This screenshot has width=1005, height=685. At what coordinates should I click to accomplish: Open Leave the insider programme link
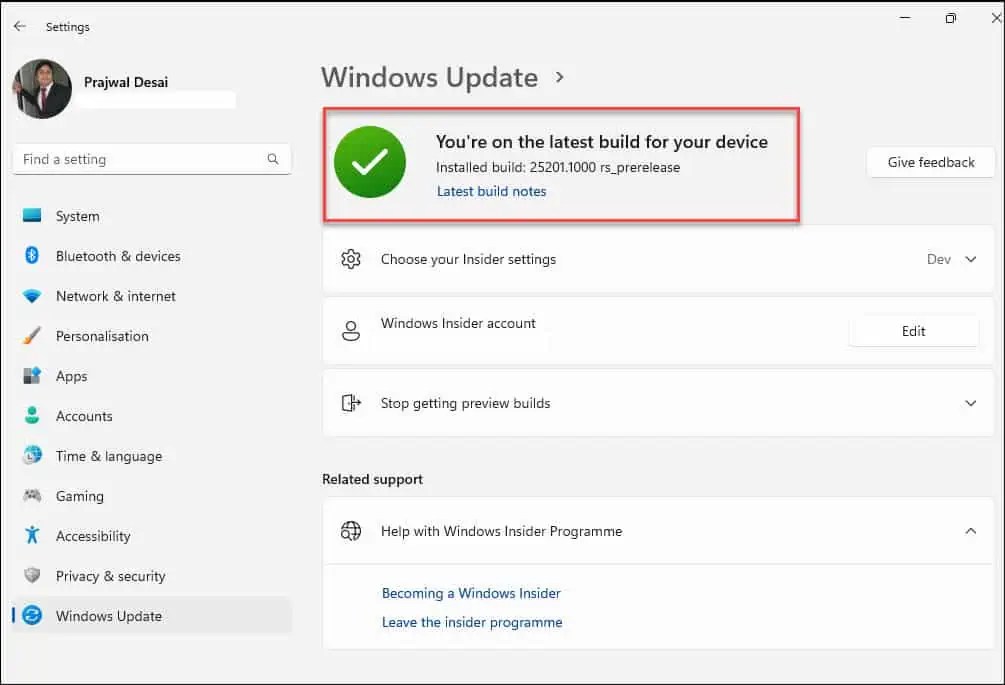coord(472,622)
